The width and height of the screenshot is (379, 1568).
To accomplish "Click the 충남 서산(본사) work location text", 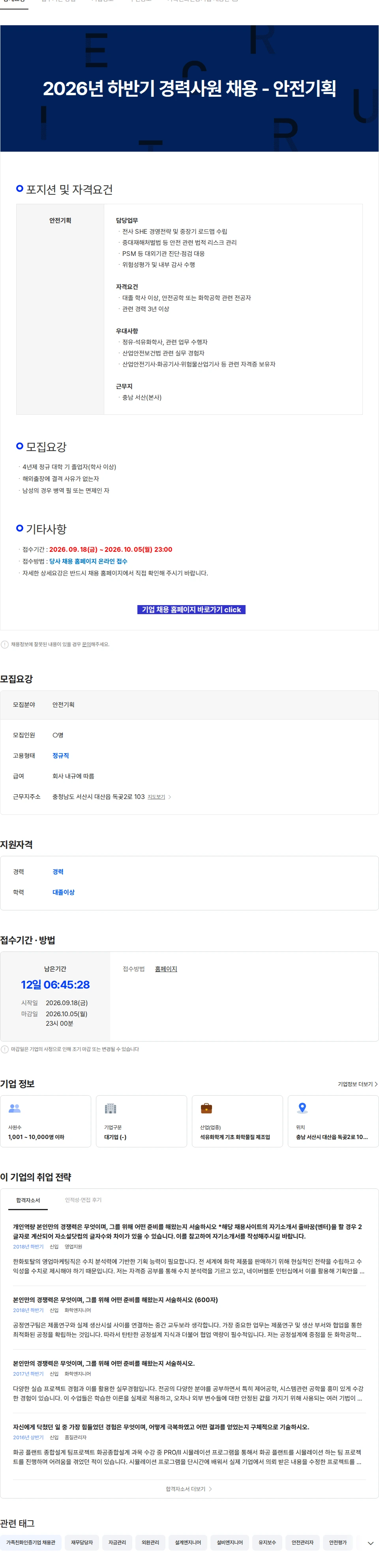I will pyautogui.click(x=142, y=397).
